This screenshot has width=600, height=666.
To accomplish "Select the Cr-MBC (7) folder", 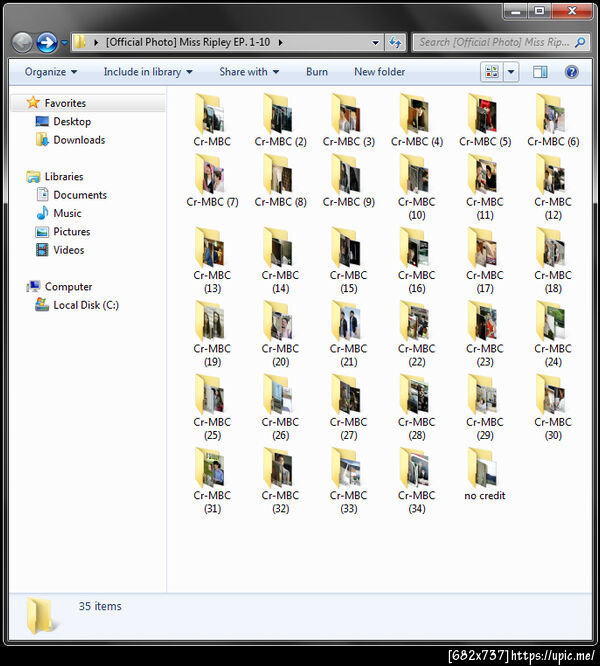I will (212, 181).
